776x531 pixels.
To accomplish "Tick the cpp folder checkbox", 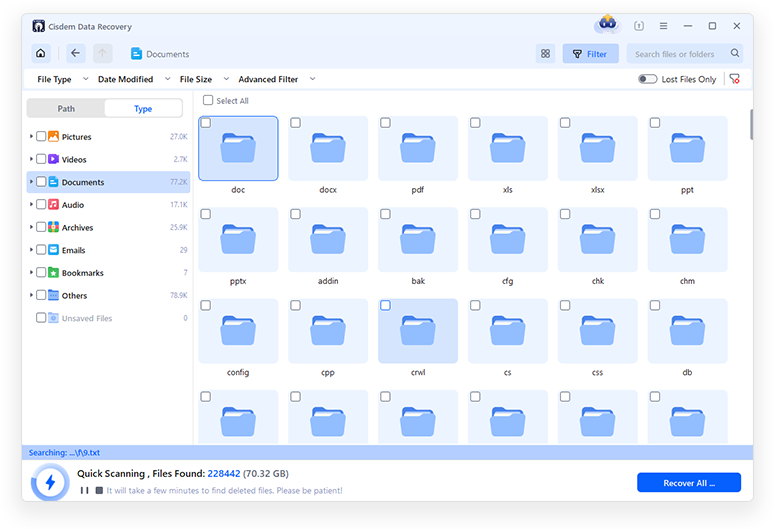I will click(x=295, y=305).
